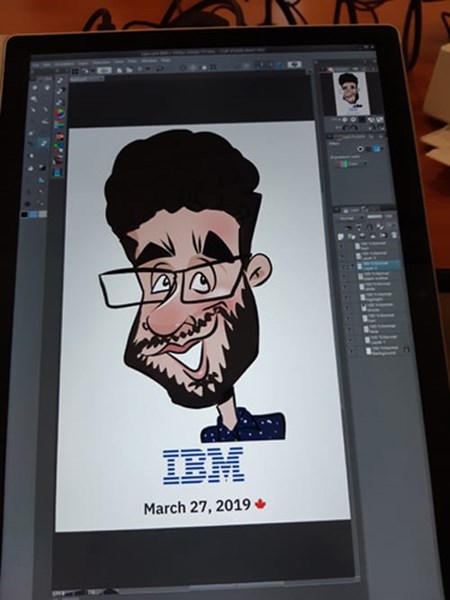Open the Layer menu in menu bar

(83, 64)
